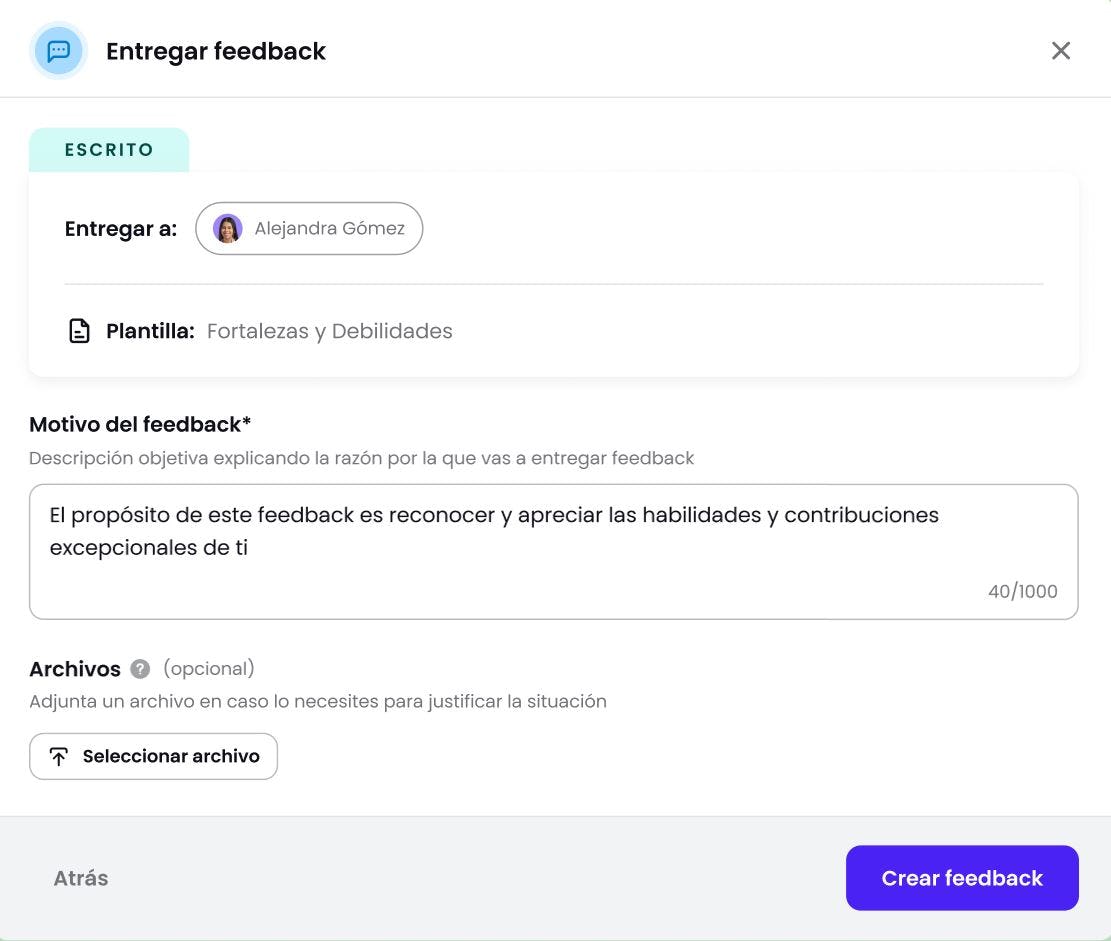Click Alejandra Gómez's avatar photo
The height and width of the screenshot is (941, 1111).
[x=227, y=228]
